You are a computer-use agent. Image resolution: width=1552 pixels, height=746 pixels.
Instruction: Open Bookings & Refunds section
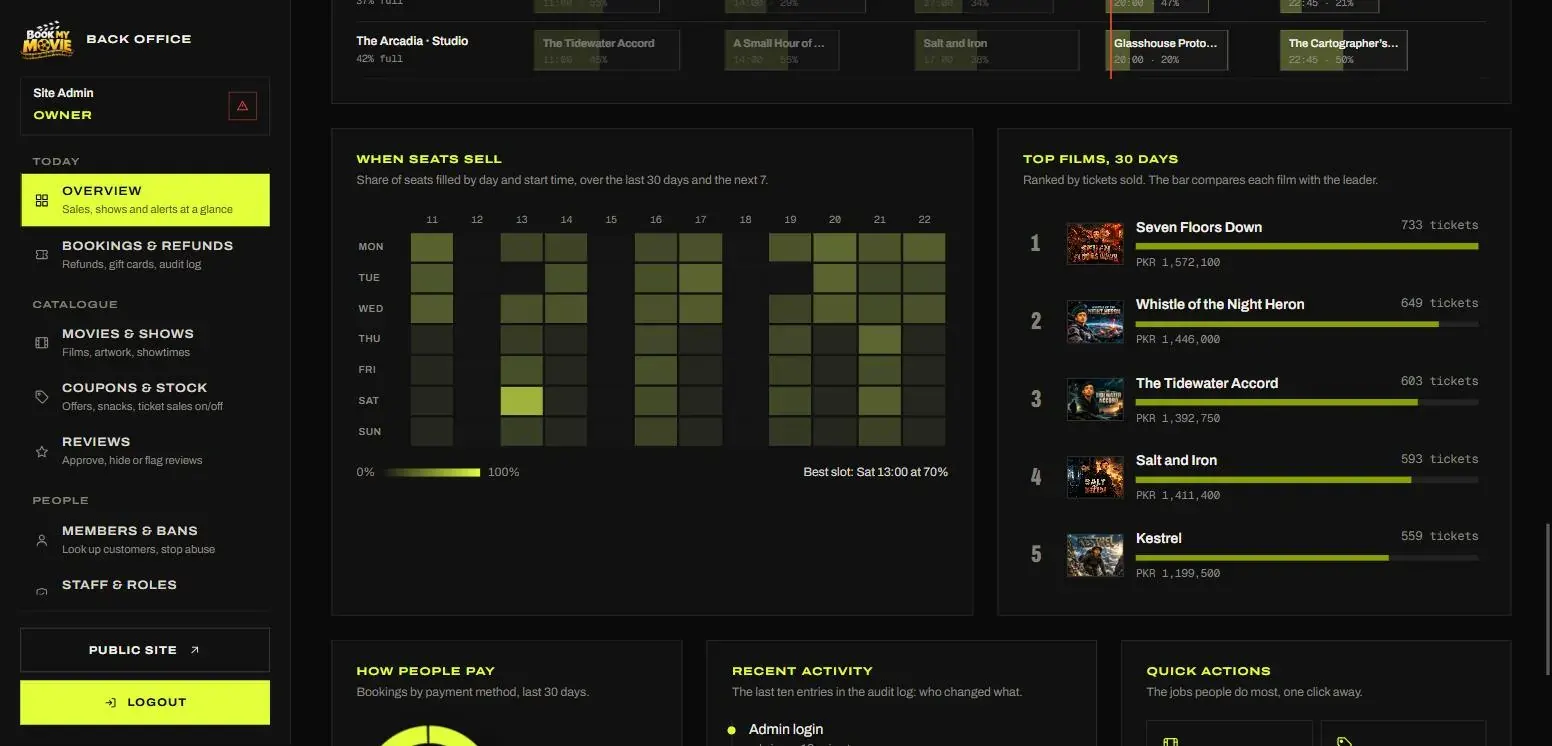coord(145,255)
